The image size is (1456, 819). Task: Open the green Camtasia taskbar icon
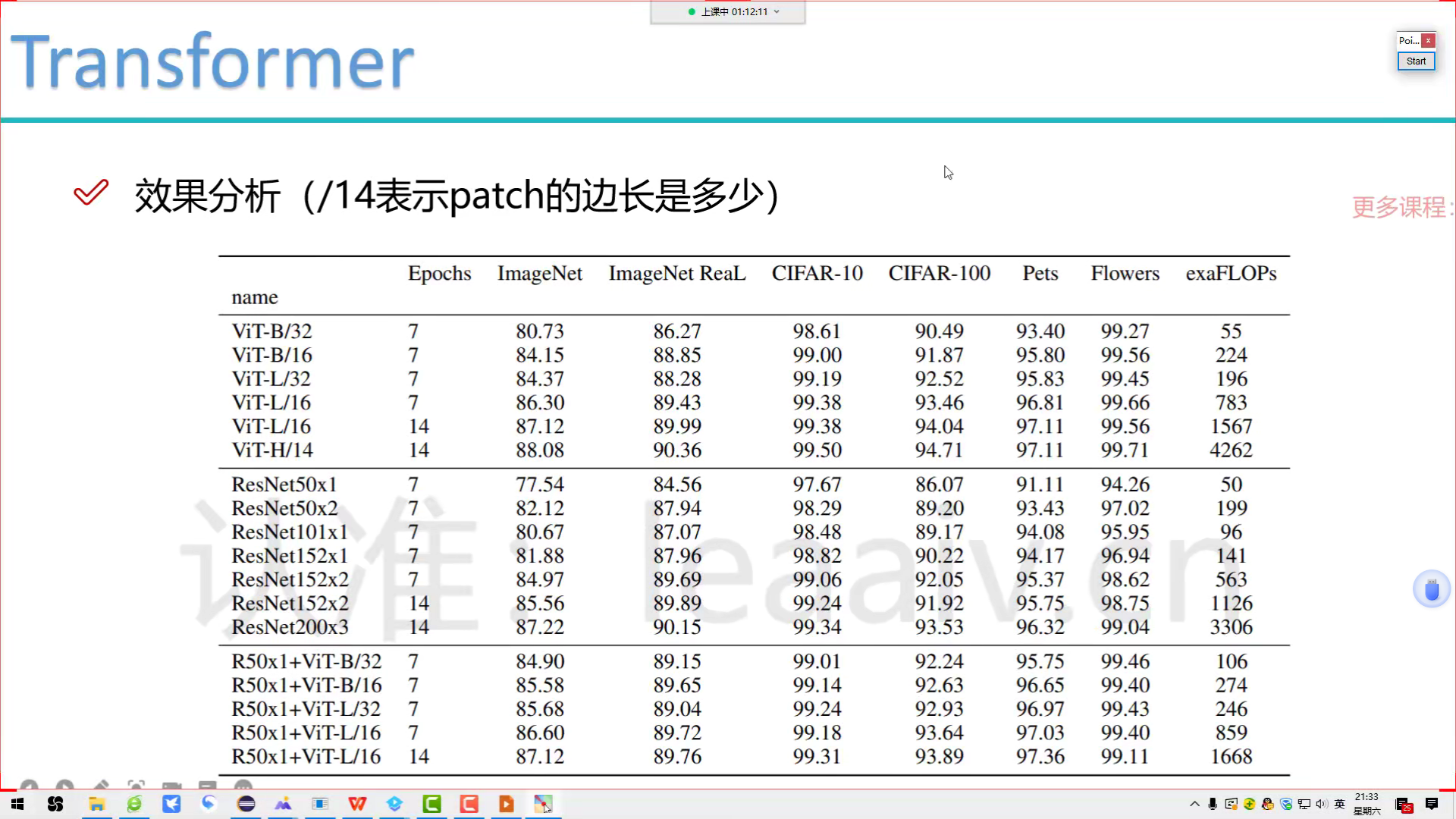(x=431, y=804)
